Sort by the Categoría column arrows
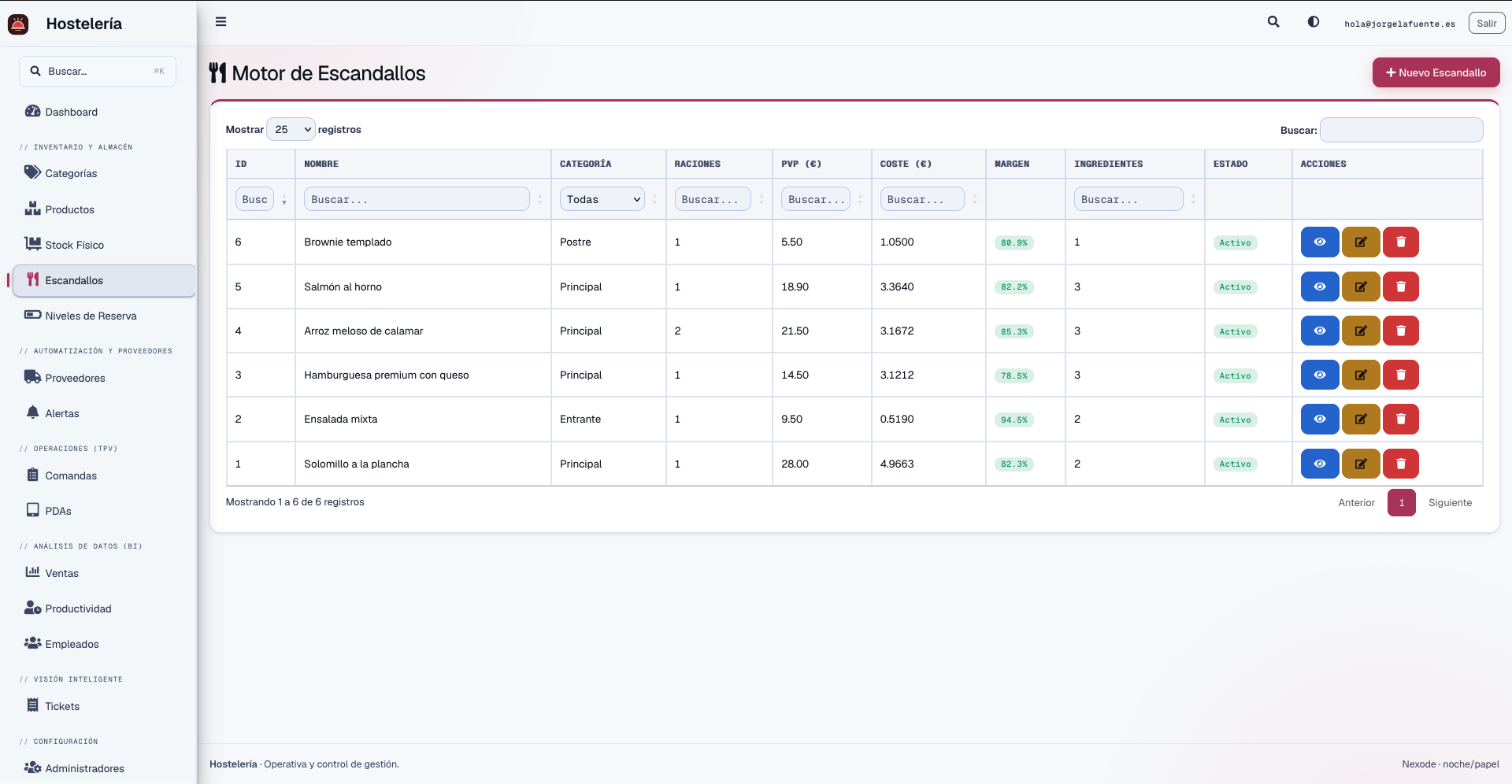1512x784 pixels. click(x=654, y=200)
